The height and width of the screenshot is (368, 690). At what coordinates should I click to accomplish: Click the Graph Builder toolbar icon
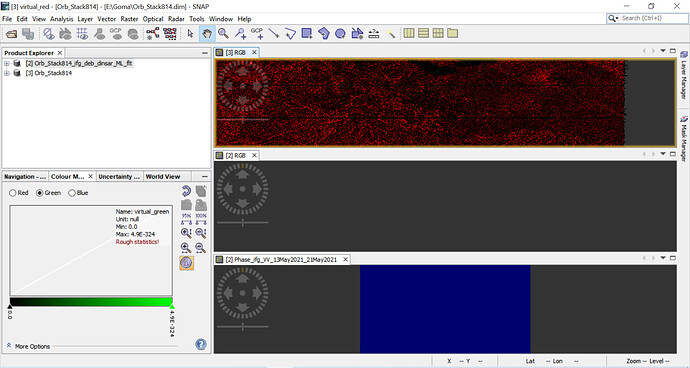153,34
